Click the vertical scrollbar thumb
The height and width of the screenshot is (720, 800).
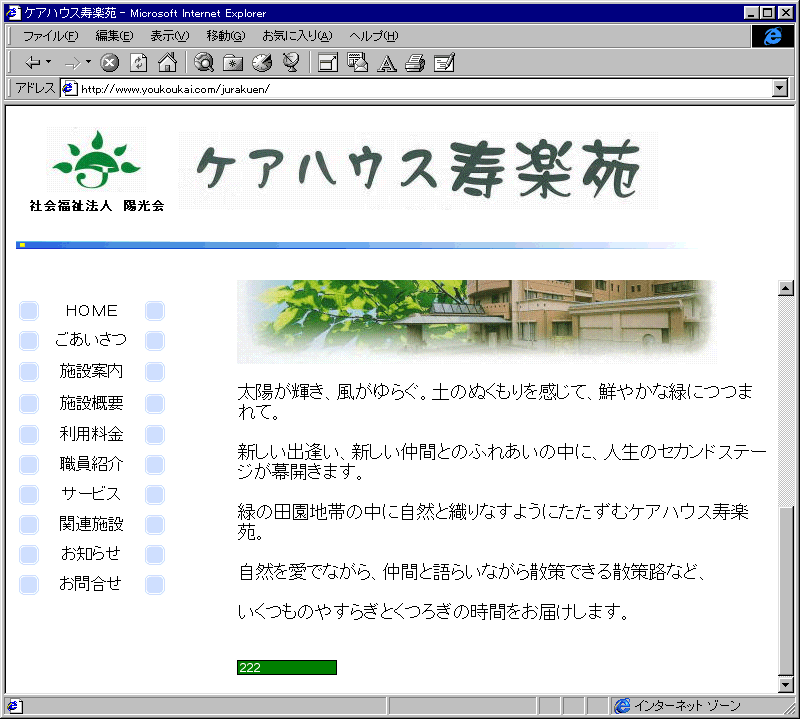coord(786,590)
